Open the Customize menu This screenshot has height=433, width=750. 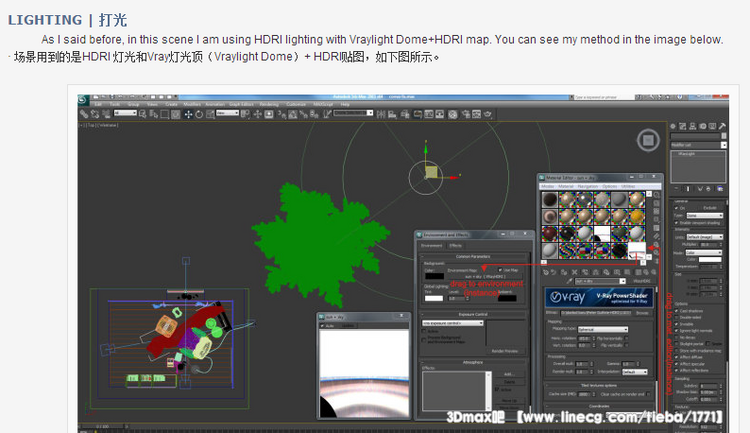(296, 104)
